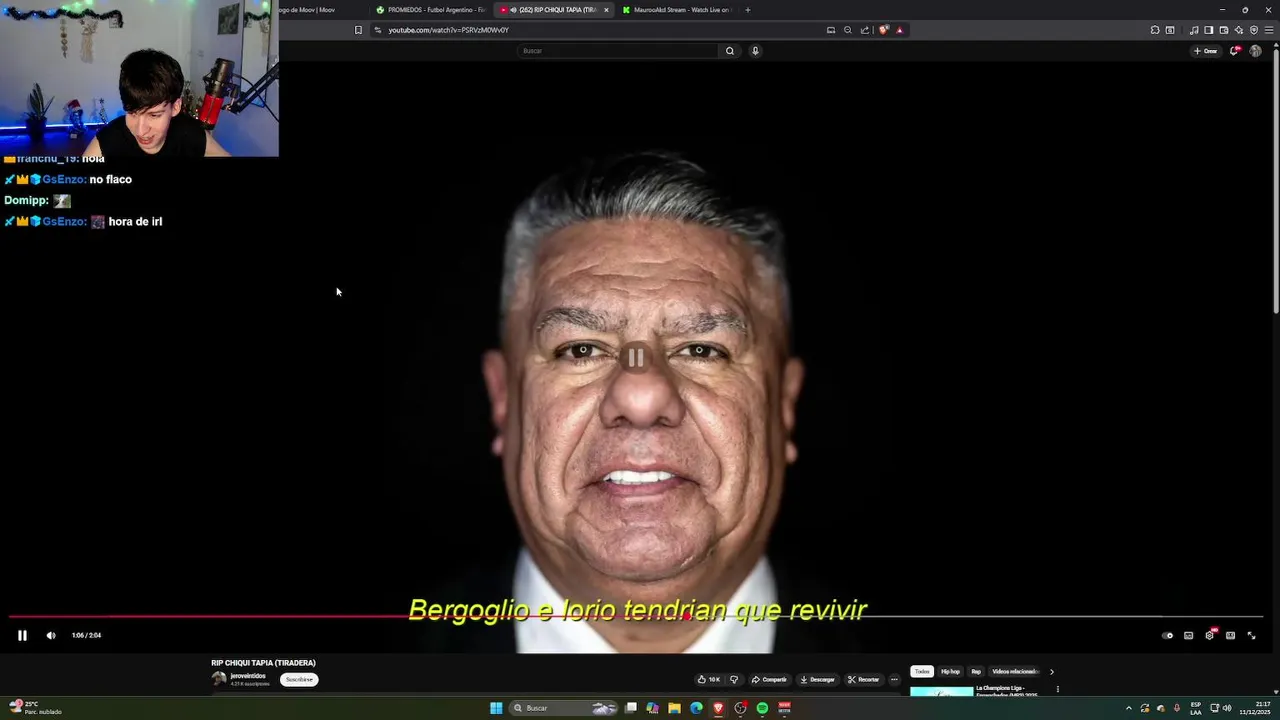
Task: Open more actions three-dot menu under video
Action: point(894,679)
